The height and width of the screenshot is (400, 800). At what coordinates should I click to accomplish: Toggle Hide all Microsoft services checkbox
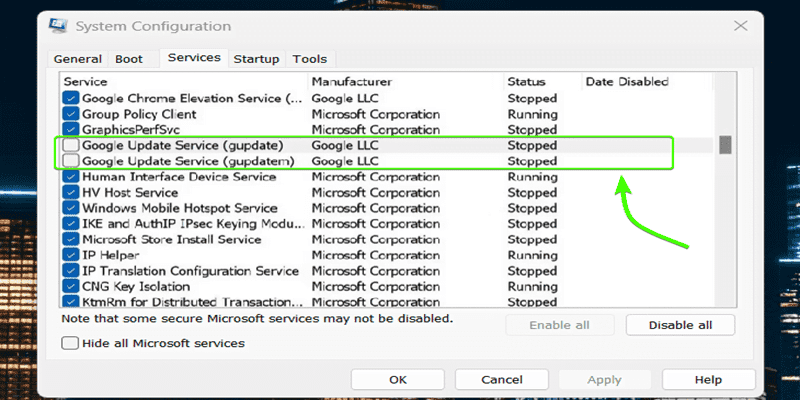[x=70, y=343]
